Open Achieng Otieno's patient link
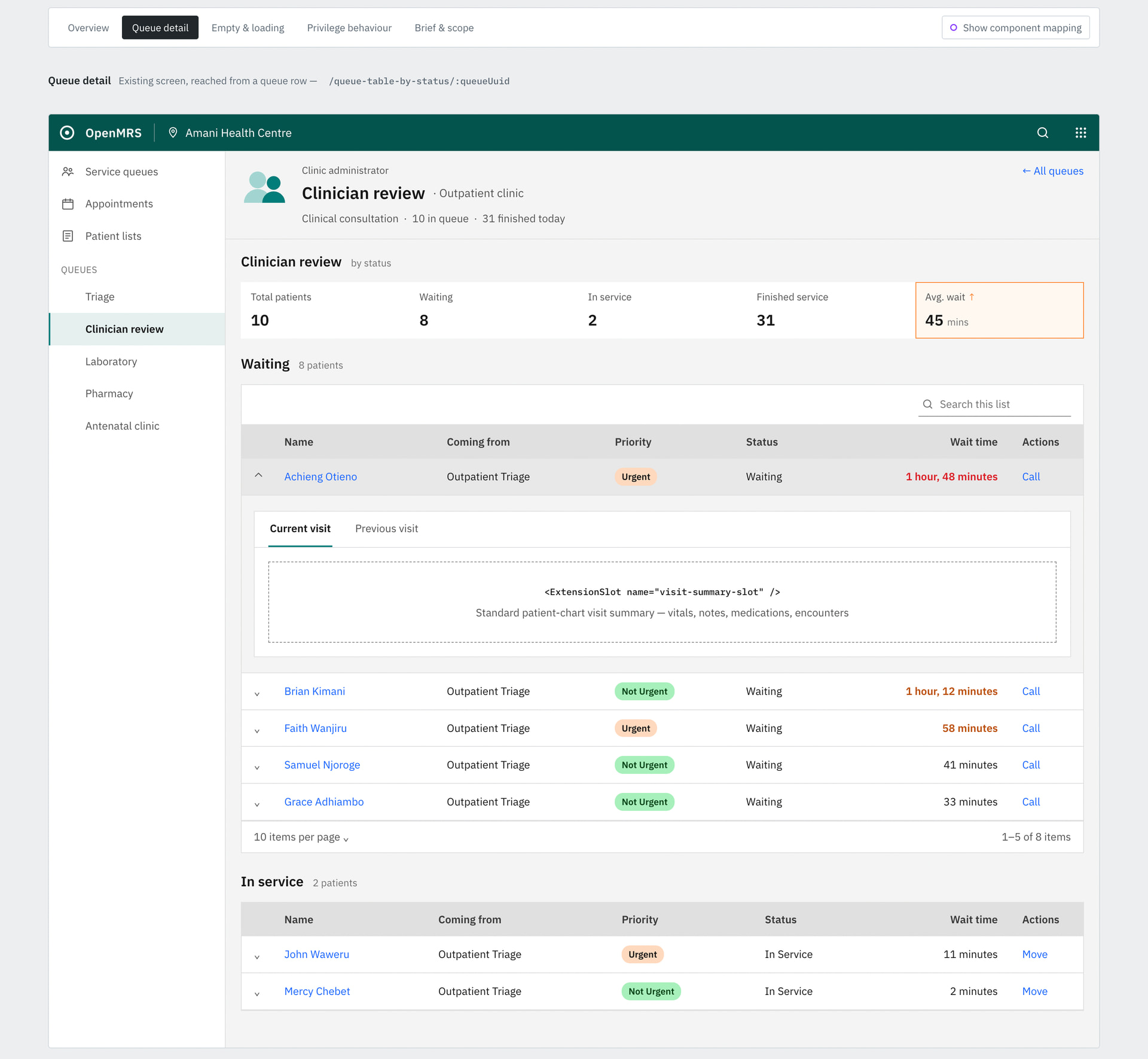1148x1059 pixels. coord(320,477)
